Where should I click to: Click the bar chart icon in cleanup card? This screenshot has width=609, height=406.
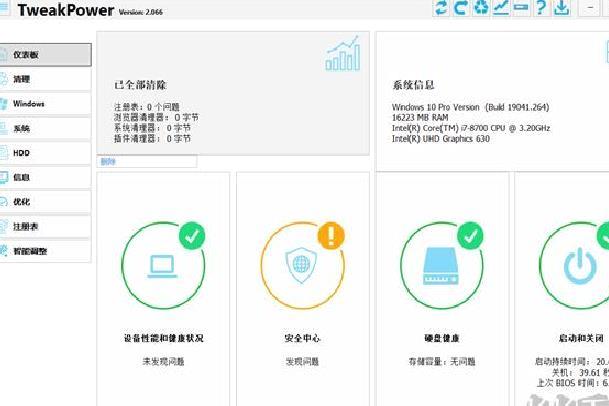(x=343, y=54)
